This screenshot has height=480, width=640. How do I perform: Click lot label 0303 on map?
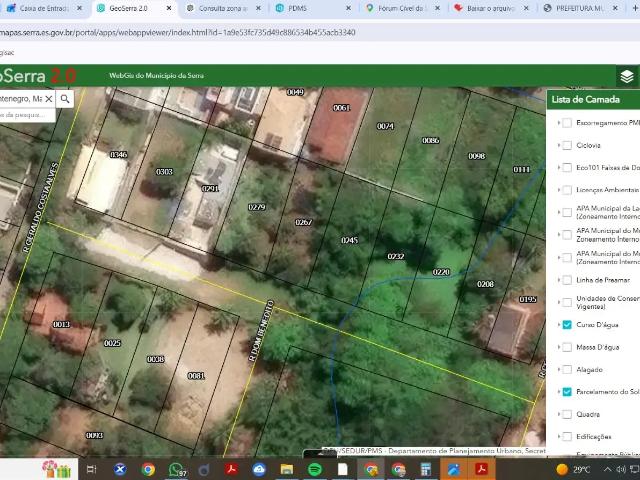click(x=164, y=172)
